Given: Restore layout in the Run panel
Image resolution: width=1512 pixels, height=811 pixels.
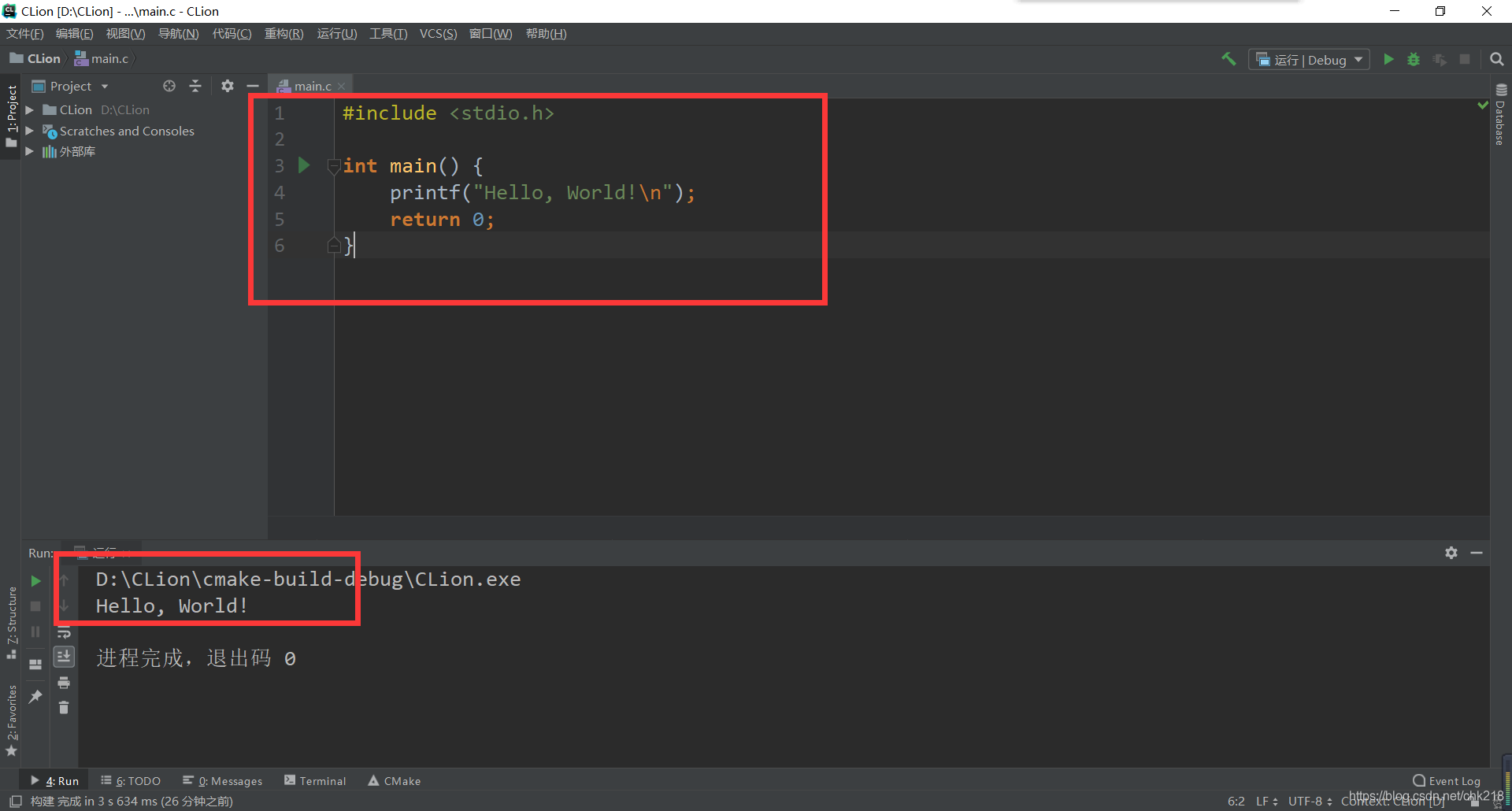Looking at the screenshot, I should (35, 664).
